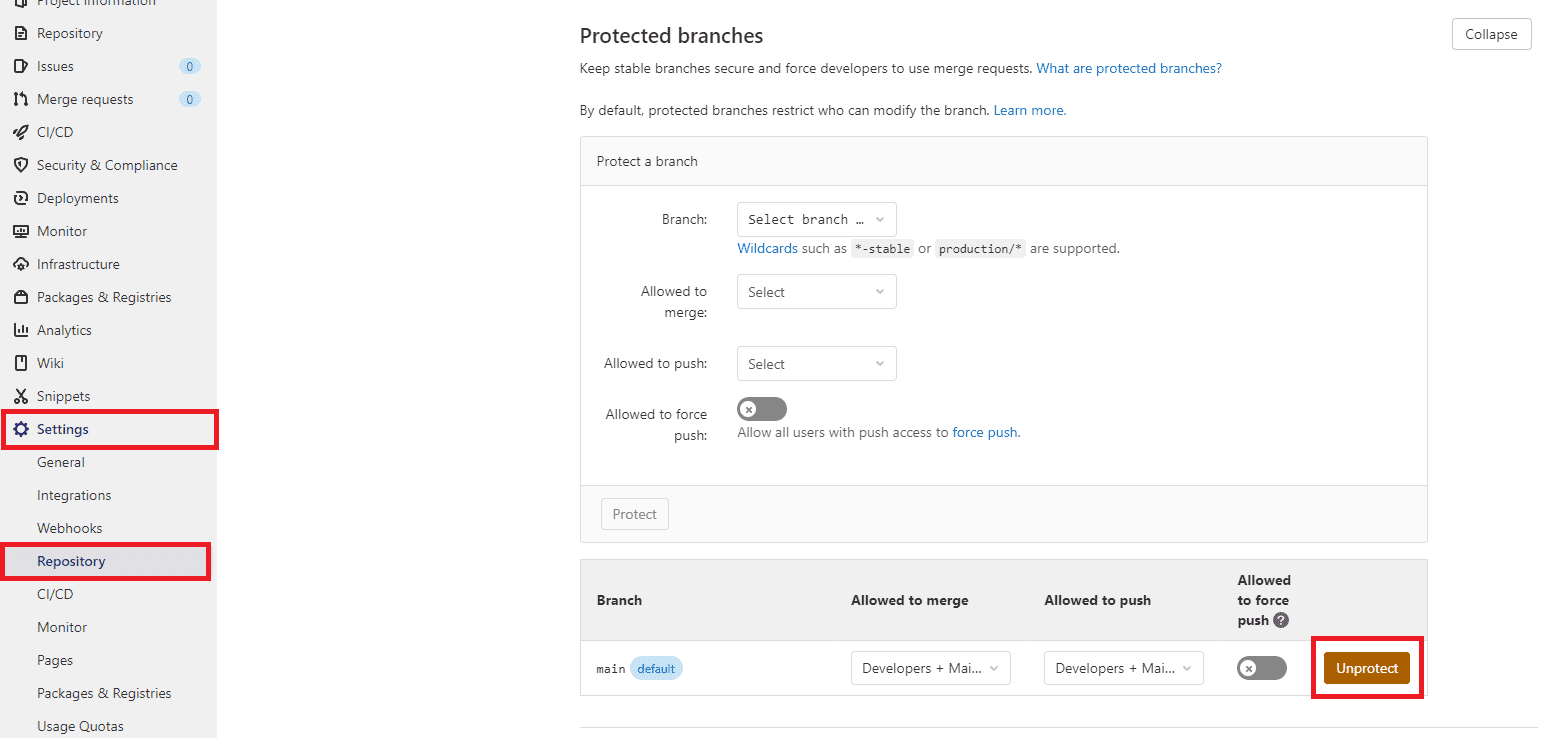Click the Monitor screen icon
Image resolution: width=1551 pixels, height=738 pixels.
point(20,231)
